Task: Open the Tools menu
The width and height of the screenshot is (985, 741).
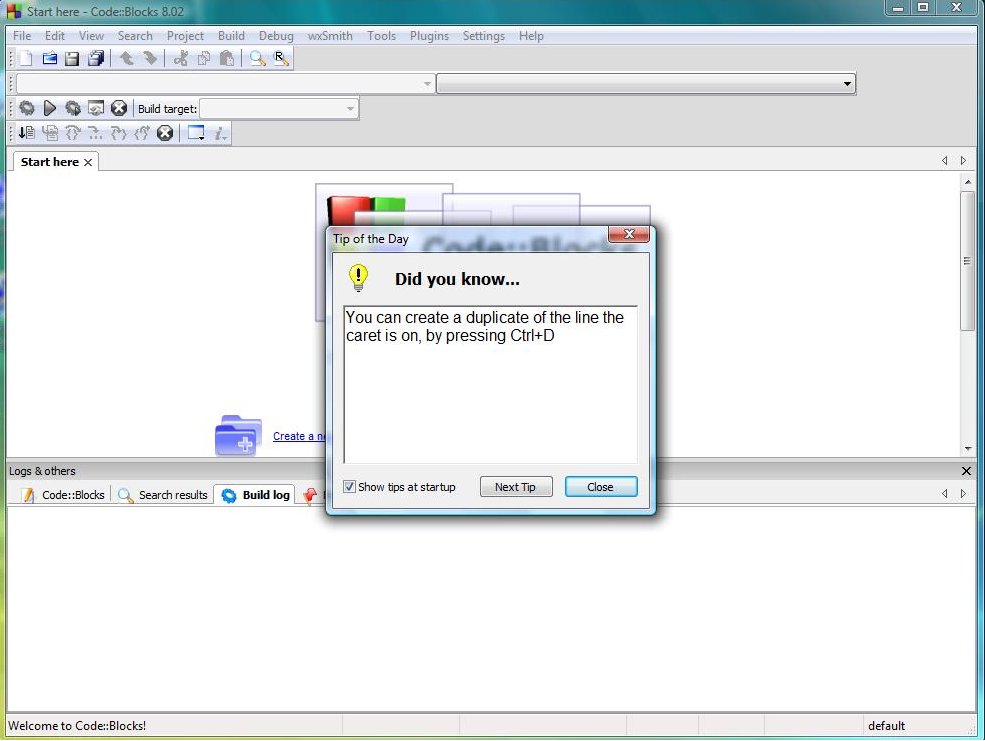Action: [x=382, y=36]
